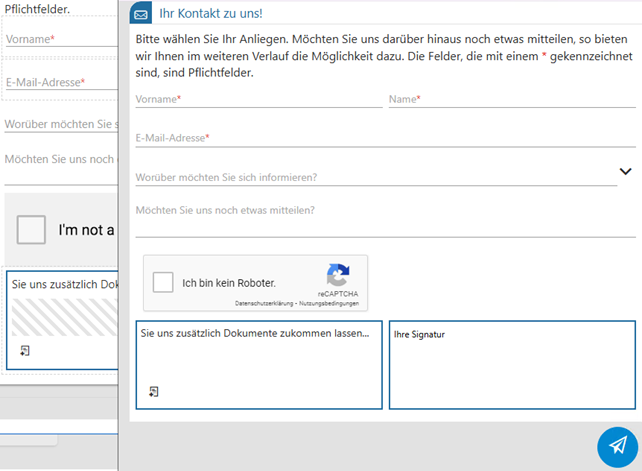Click the envelope icon beside Ihr Kontakt zu uns!
This screenshot has height=471, width=642.
pos(141,14)
